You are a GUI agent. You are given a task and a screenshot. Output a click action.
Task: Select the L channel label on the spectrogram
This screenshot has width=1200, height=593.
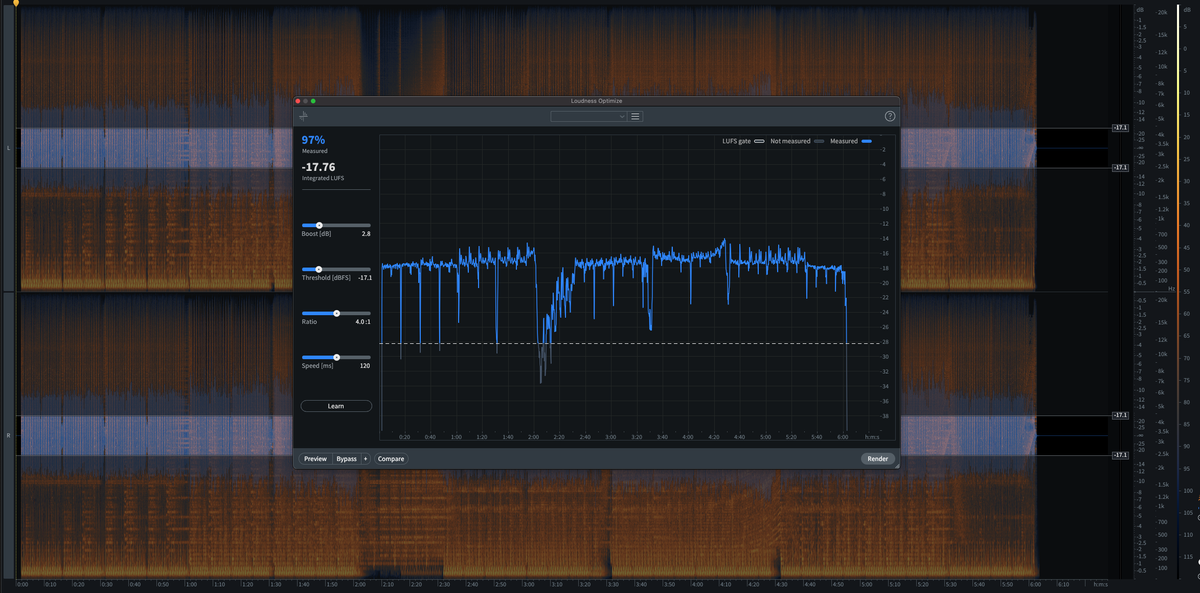[x=7, y=148]
